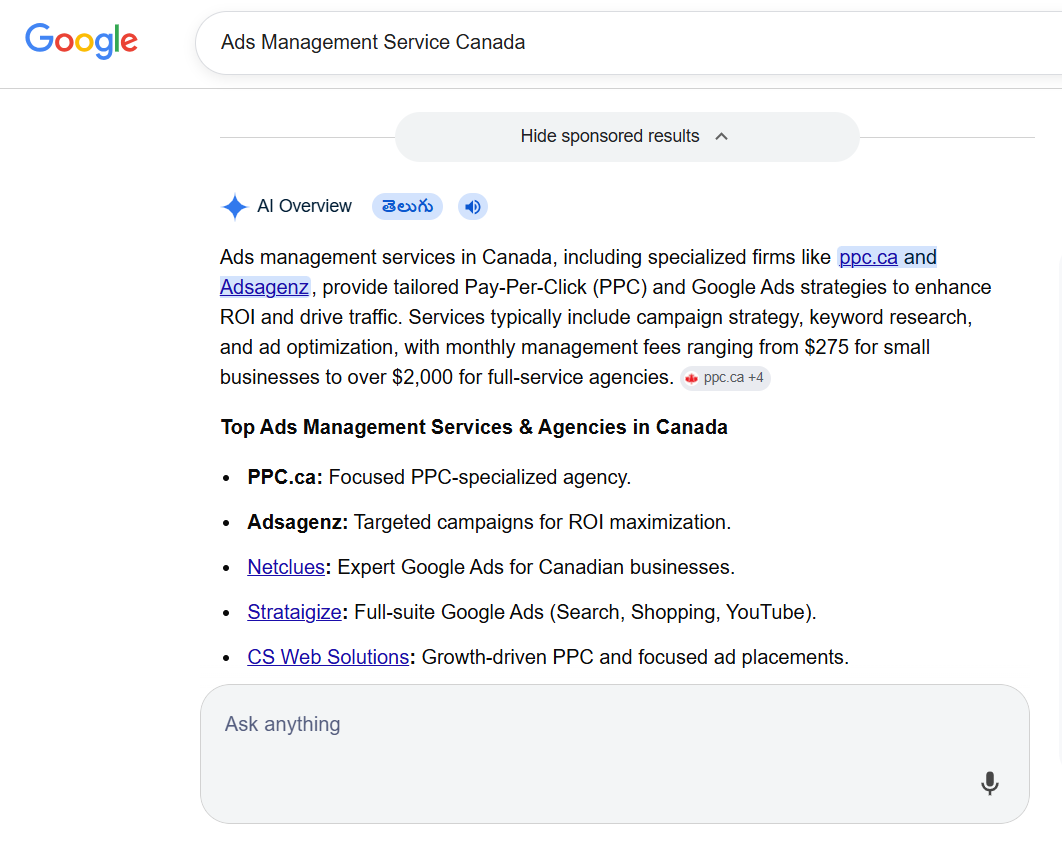Open the ppc.ca +4 sources chip
The image size is (1062, 841).
725,378
